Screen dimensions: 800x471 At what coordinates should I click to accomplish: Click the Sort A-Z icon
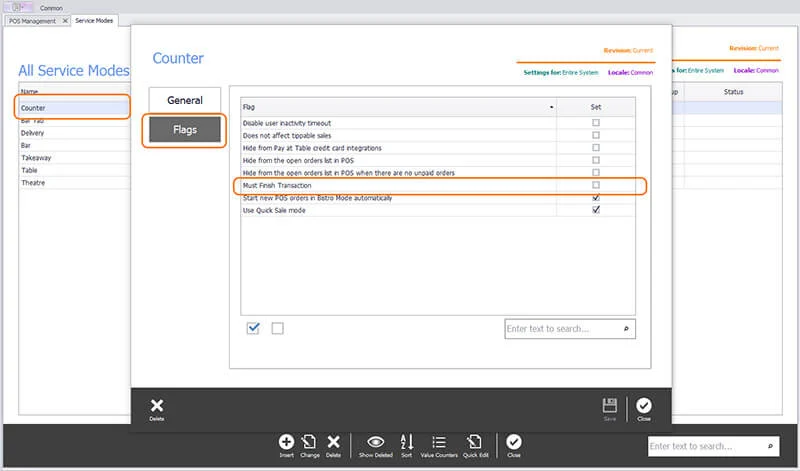(x=407, y=442)
